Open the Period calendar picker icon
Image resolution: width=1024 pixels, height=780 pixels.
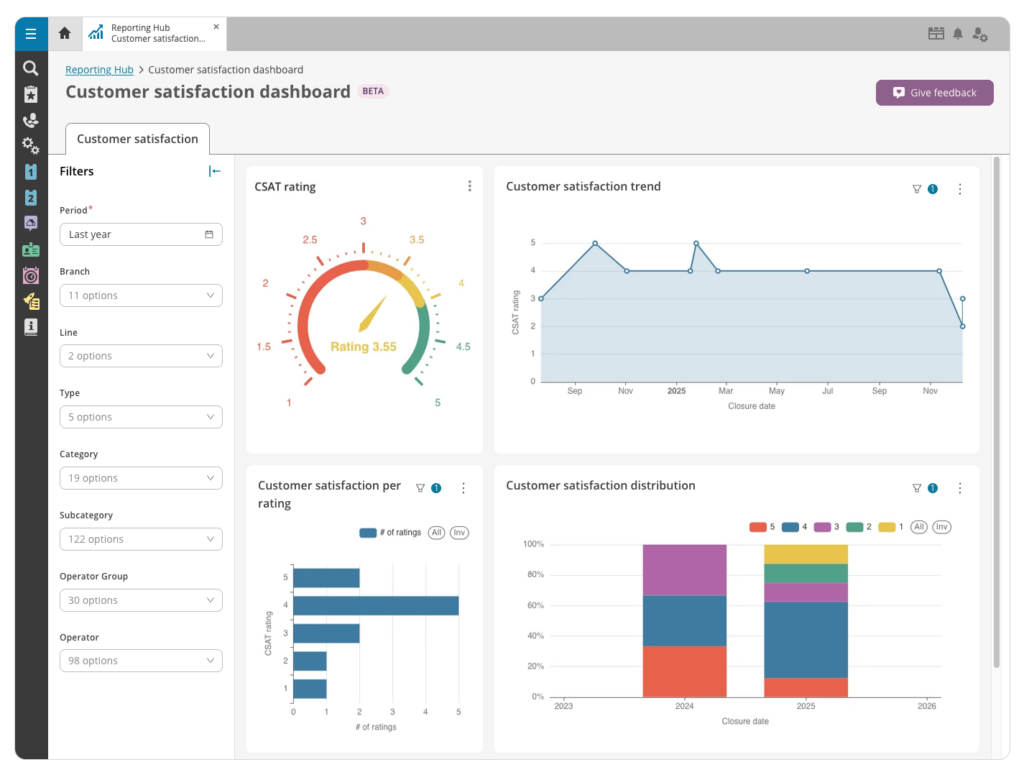pyautogui.click(x=209, y=234)
